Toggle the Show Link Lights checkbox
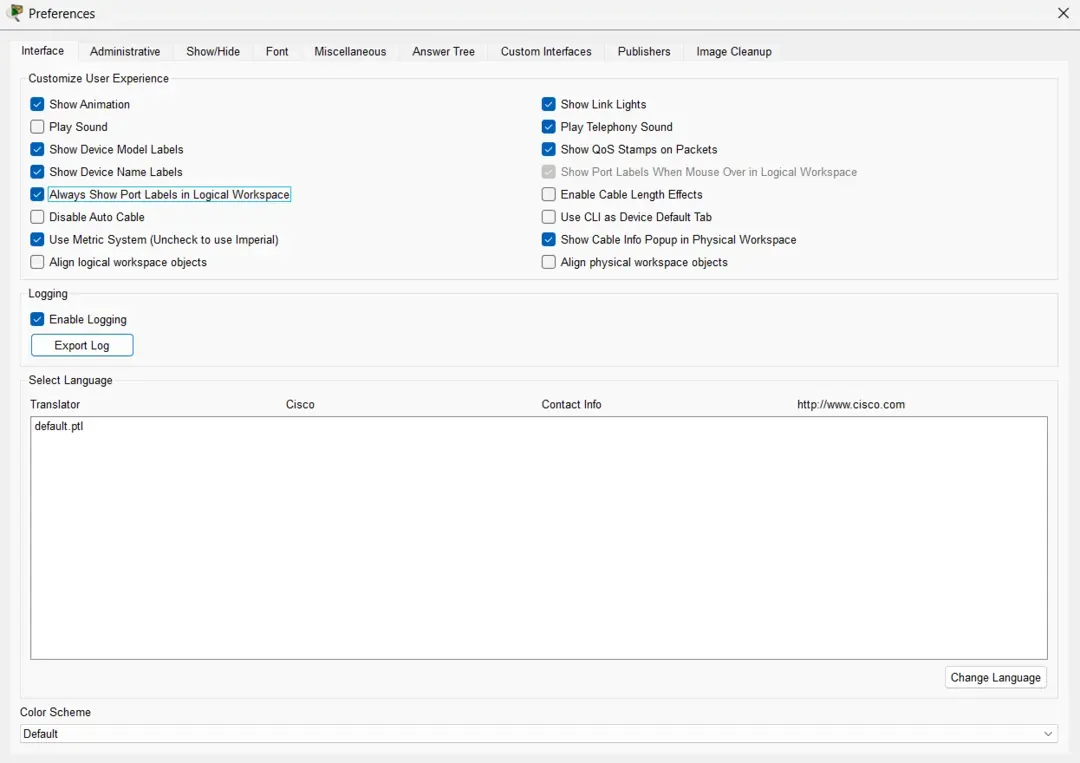1080x763 pixels. (x=548, y=104)
